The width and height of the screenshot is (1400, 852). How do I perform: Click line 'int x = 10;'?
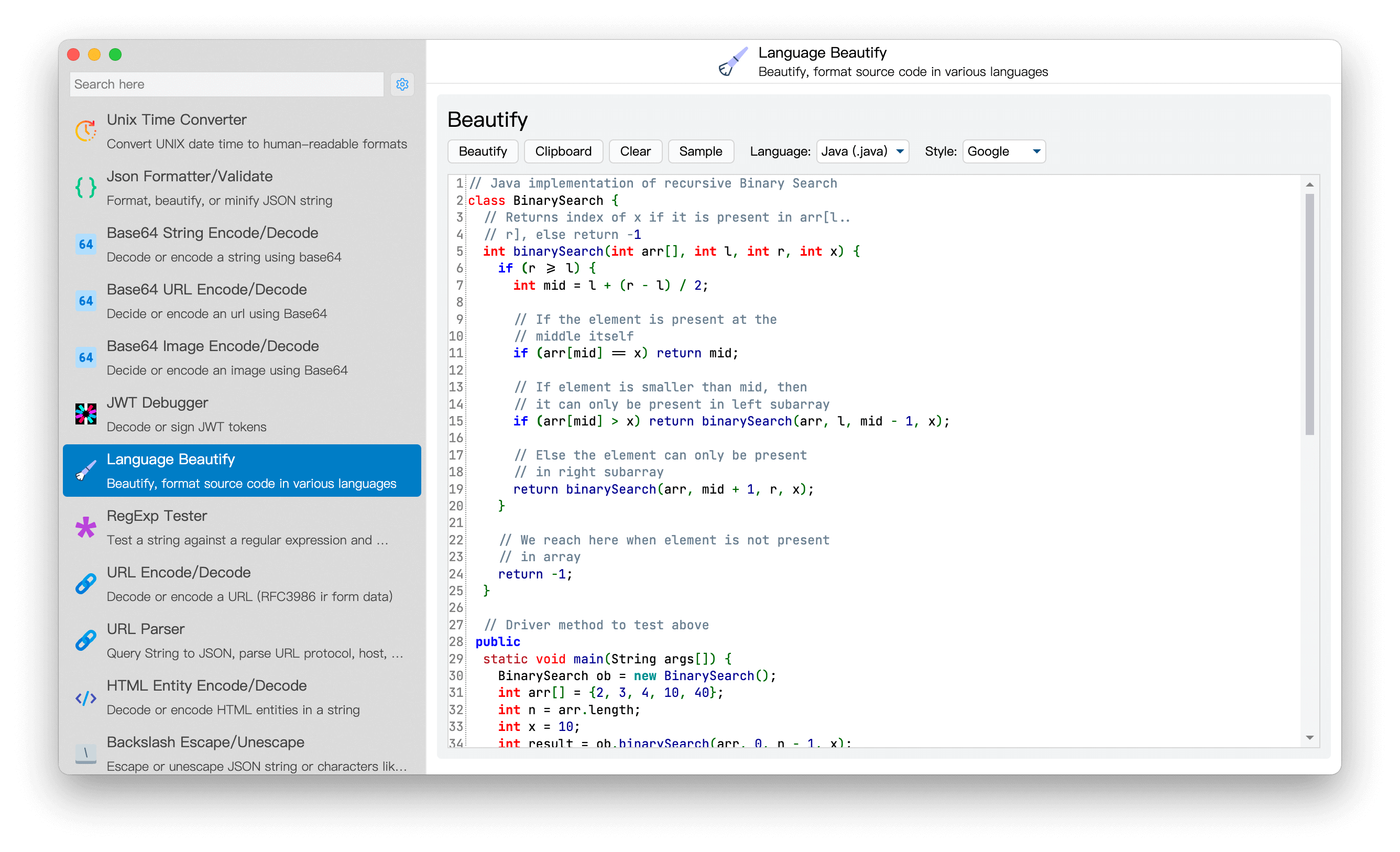(x=539, y=726)
